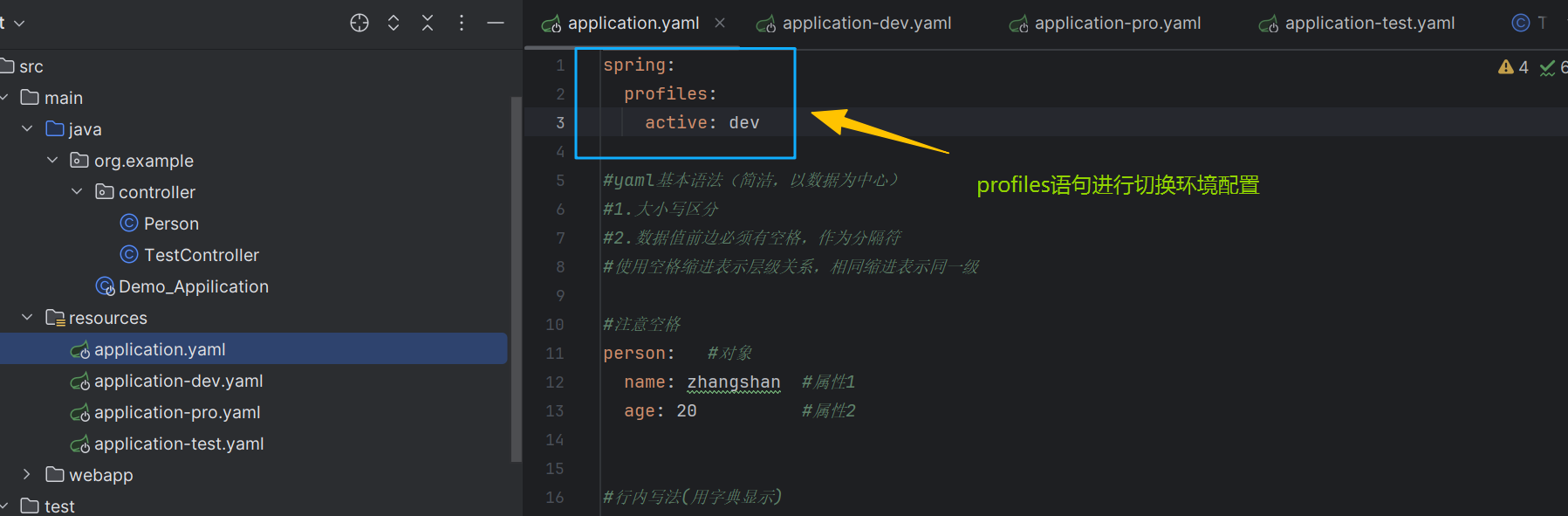1568x516 pixels.
Task: Switch to the application-pro.yaml tab
Action: pyautogui.click(x=1118, y=24)
